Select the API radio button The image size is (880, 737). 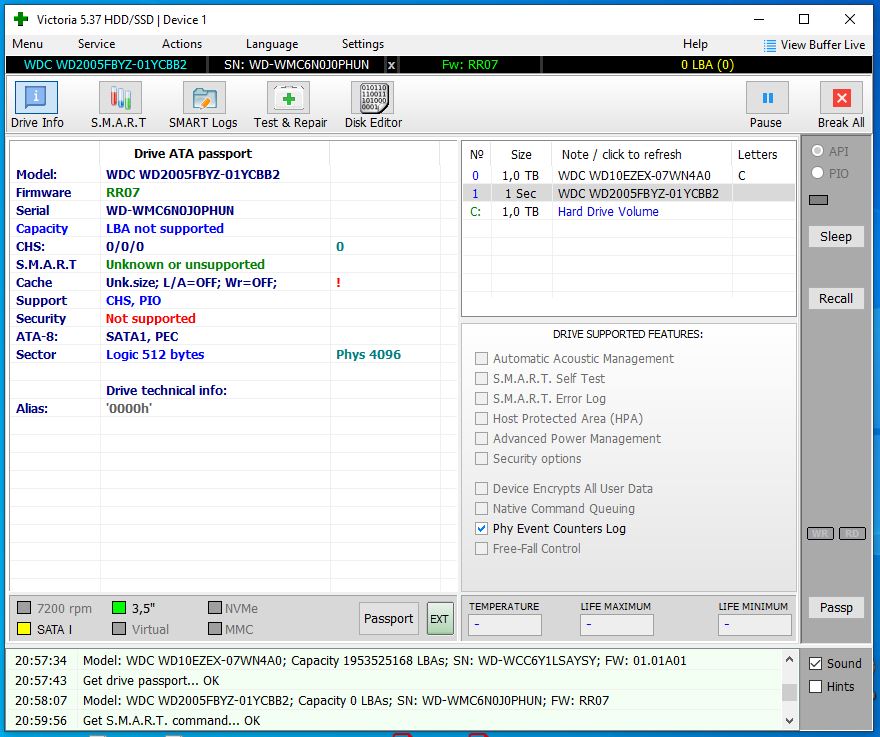(817, 151)
